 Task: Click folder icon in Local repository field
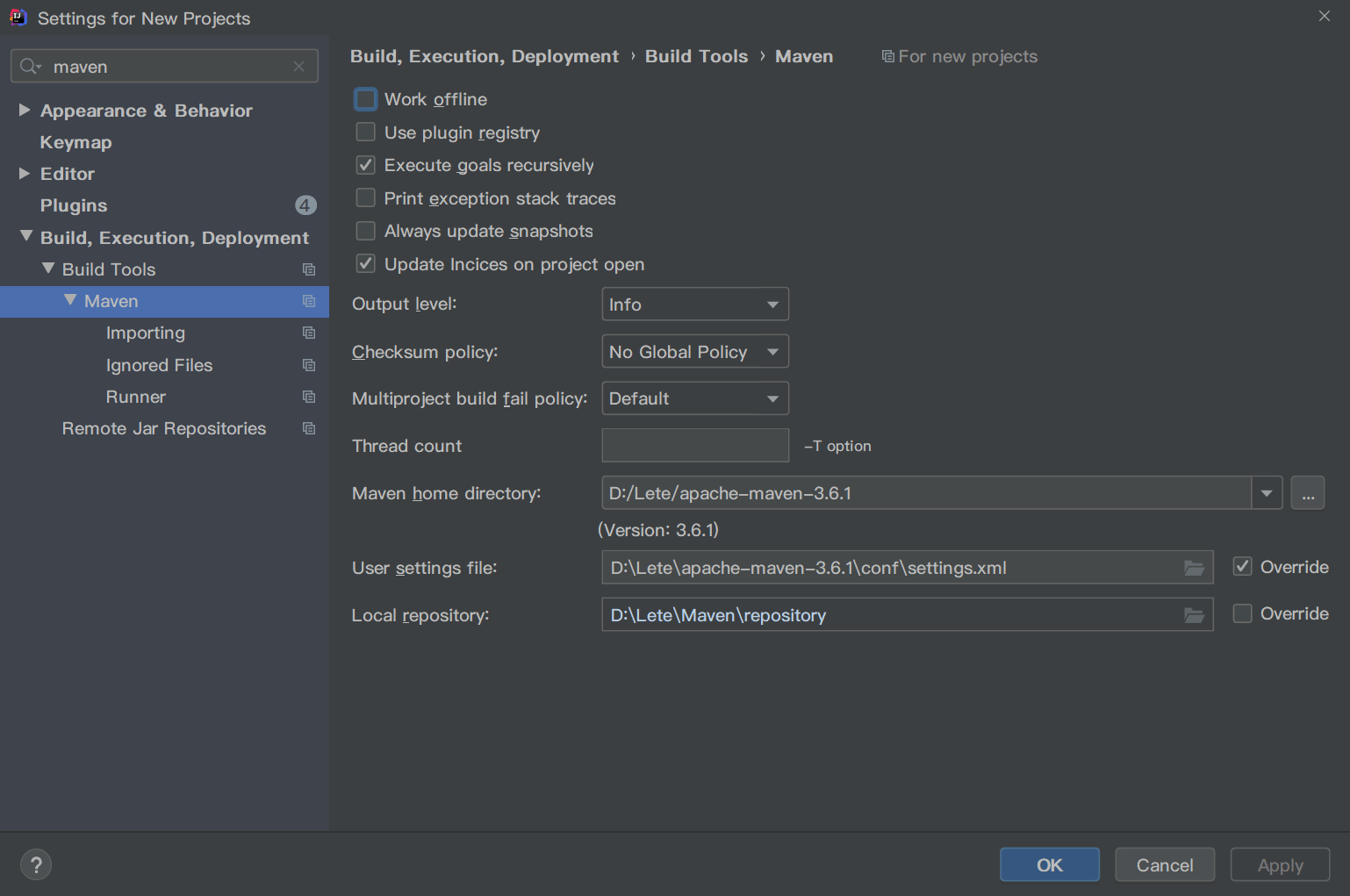[x=1194, y=615]
